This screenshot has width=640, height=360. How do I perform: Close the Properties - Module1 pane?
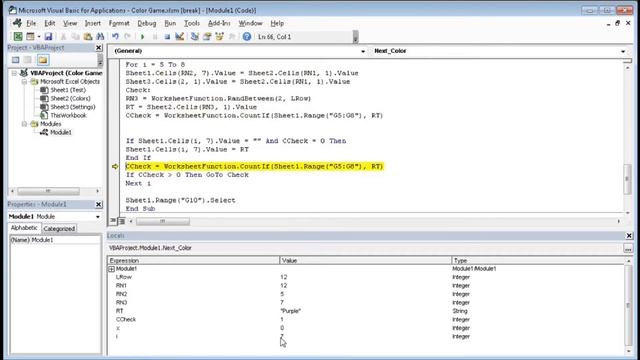(98, 204)
